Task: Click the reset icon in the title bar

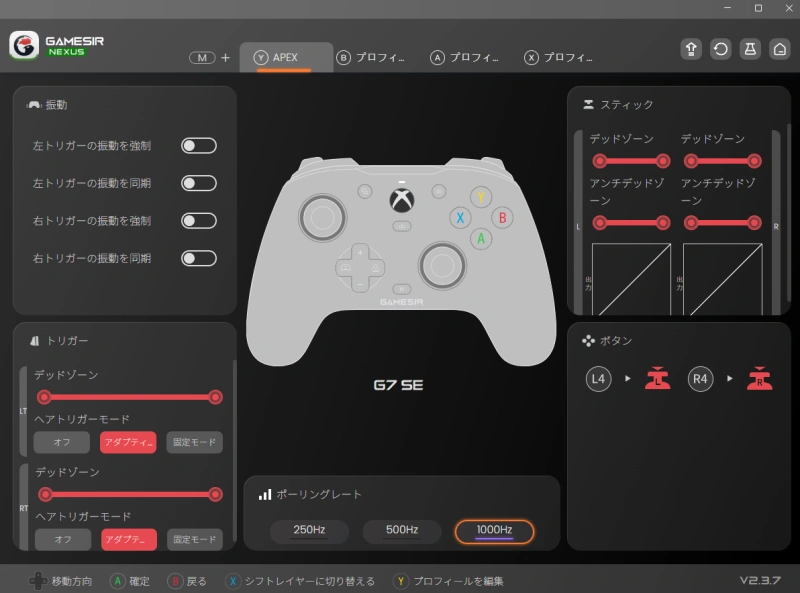Action: point(721,48)
